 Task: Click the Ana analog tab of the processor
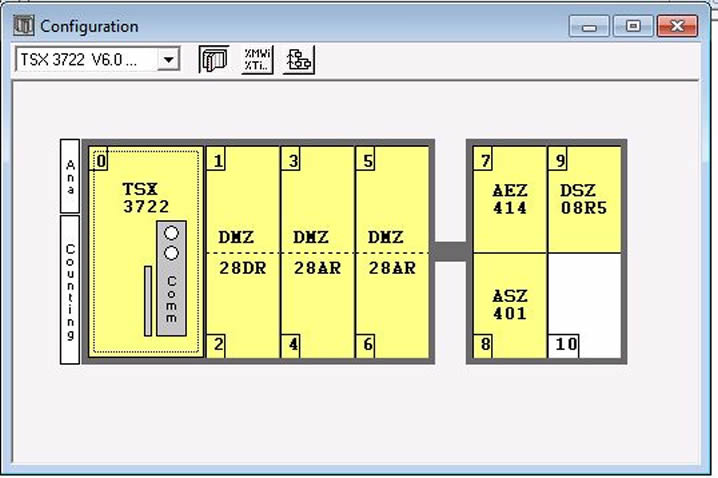[70, 176]
